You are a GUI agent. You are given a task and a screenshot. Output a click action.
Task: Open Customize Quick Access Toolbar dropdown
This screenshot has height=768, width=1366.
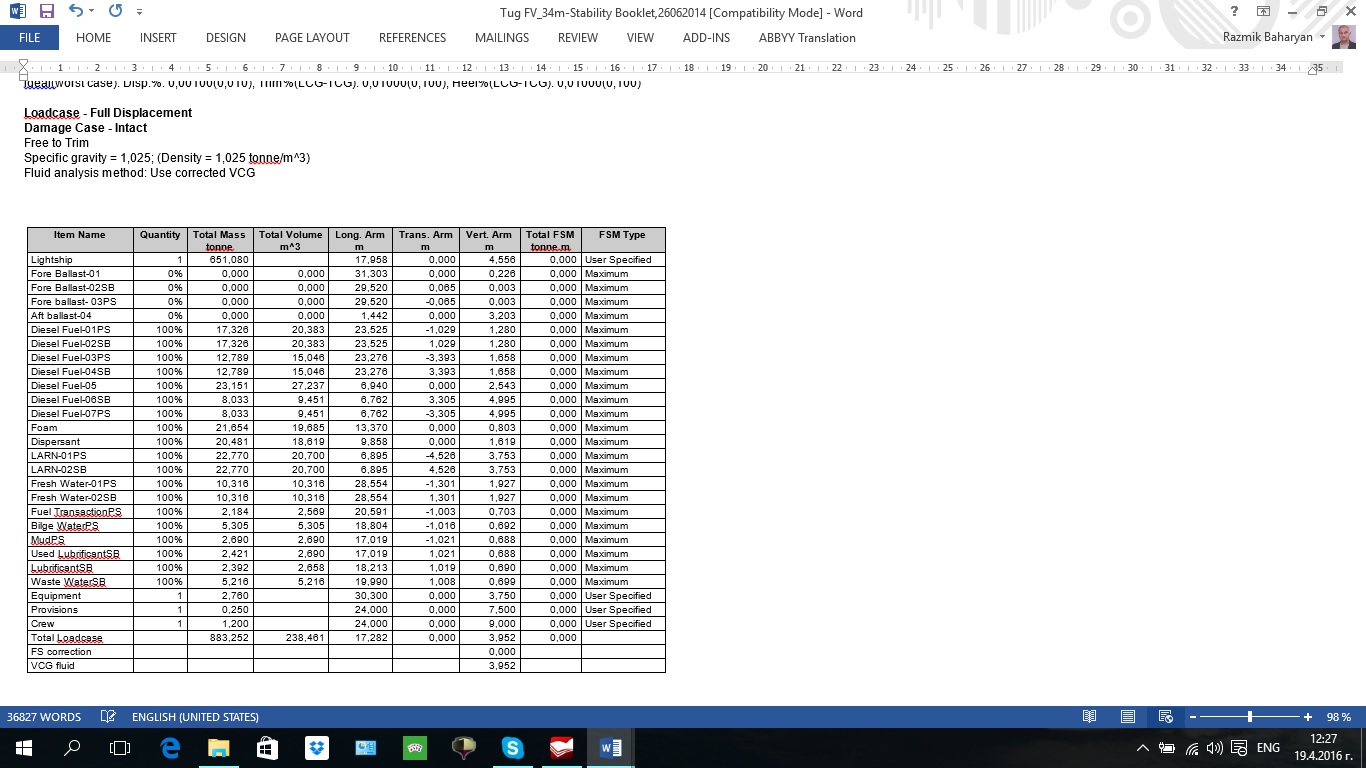(x=139, y=12)
